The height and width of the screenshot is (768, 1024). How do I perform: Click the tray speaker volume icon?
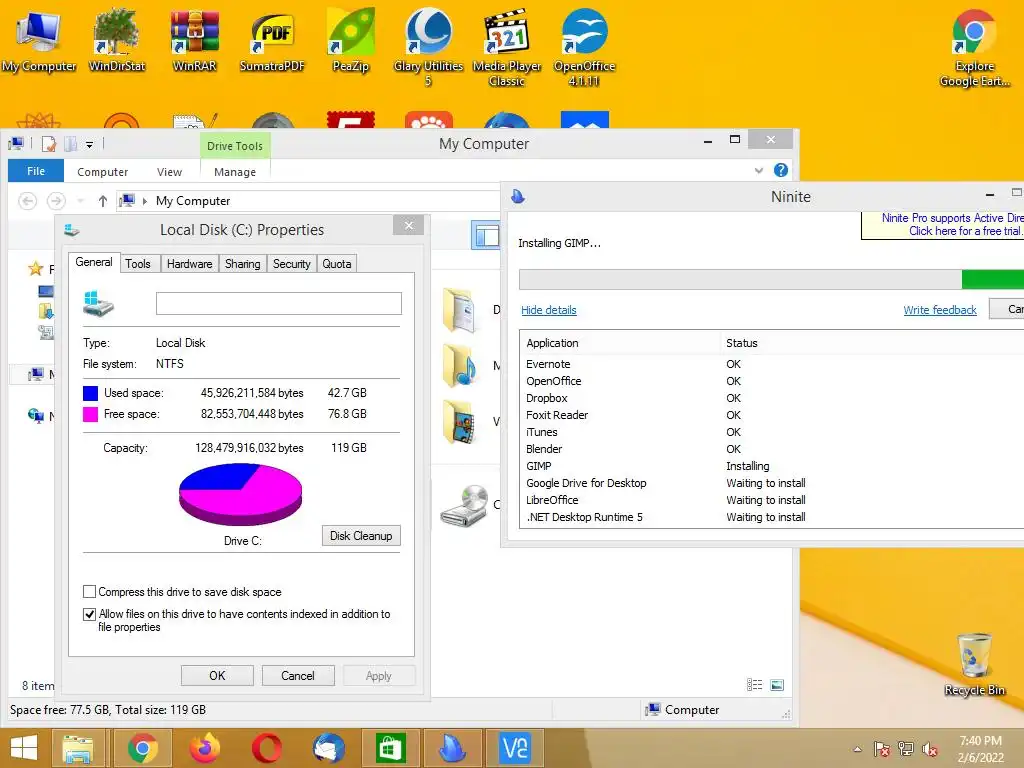click(930, 750)
